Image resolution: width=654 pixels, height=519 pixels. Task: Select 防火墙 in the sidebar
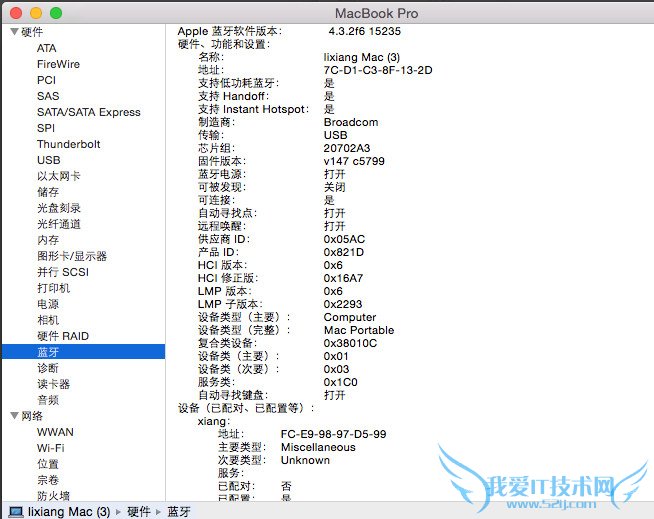click(x=53, y=496)
